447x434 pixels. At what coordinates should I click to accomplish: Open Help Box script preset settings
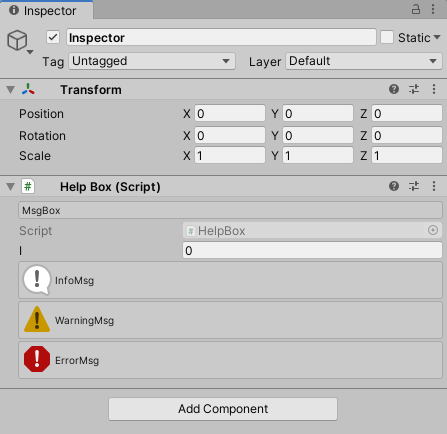(414, 186)
